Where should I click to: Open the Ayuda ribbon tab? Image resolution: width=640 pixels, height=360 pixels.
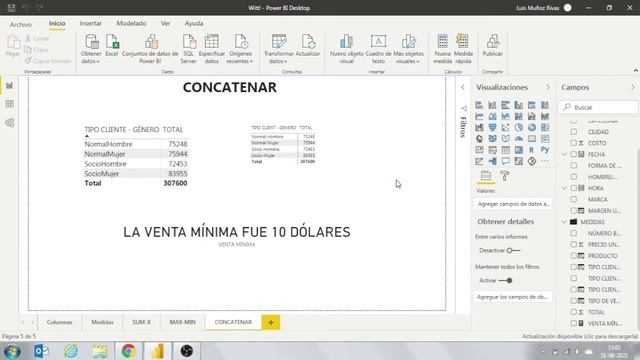pyautogui.click(x=194, y=24)
